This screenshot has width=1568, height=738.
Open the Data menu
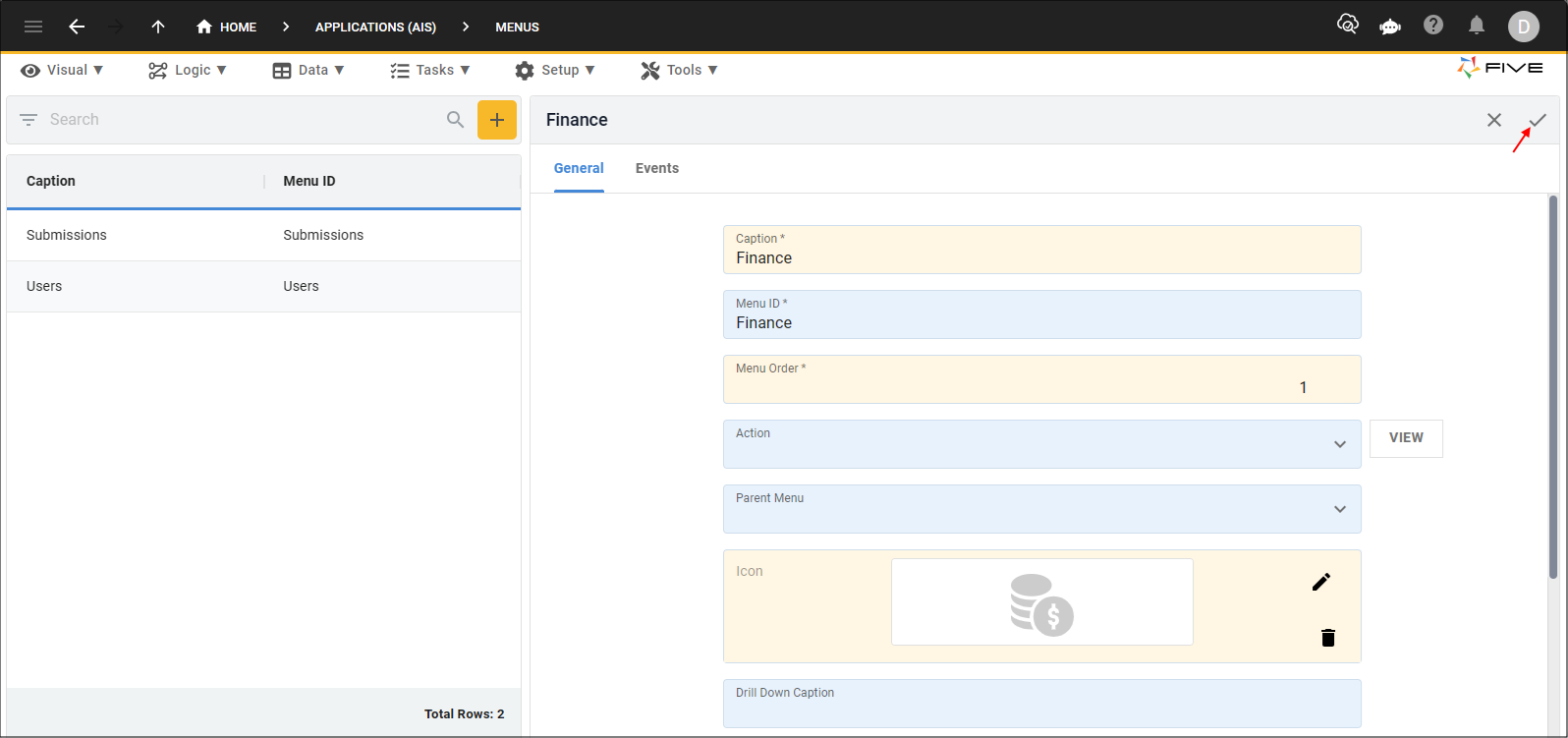(x=308, y=70)
